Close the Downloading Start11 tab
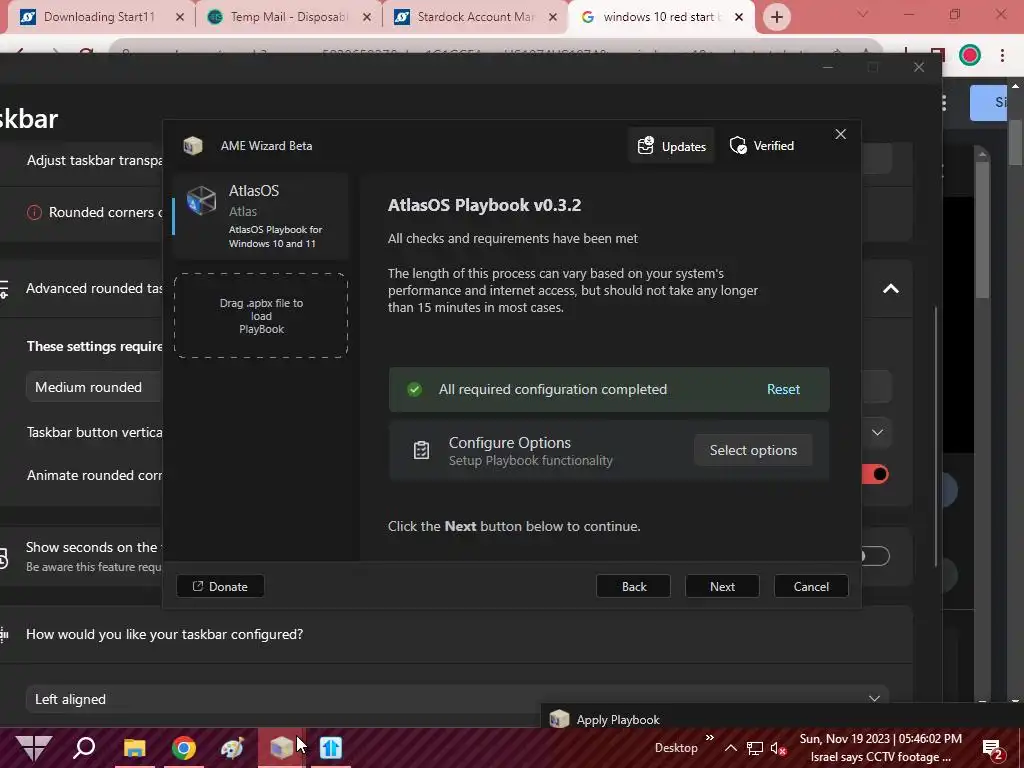 tap(180, 18)
